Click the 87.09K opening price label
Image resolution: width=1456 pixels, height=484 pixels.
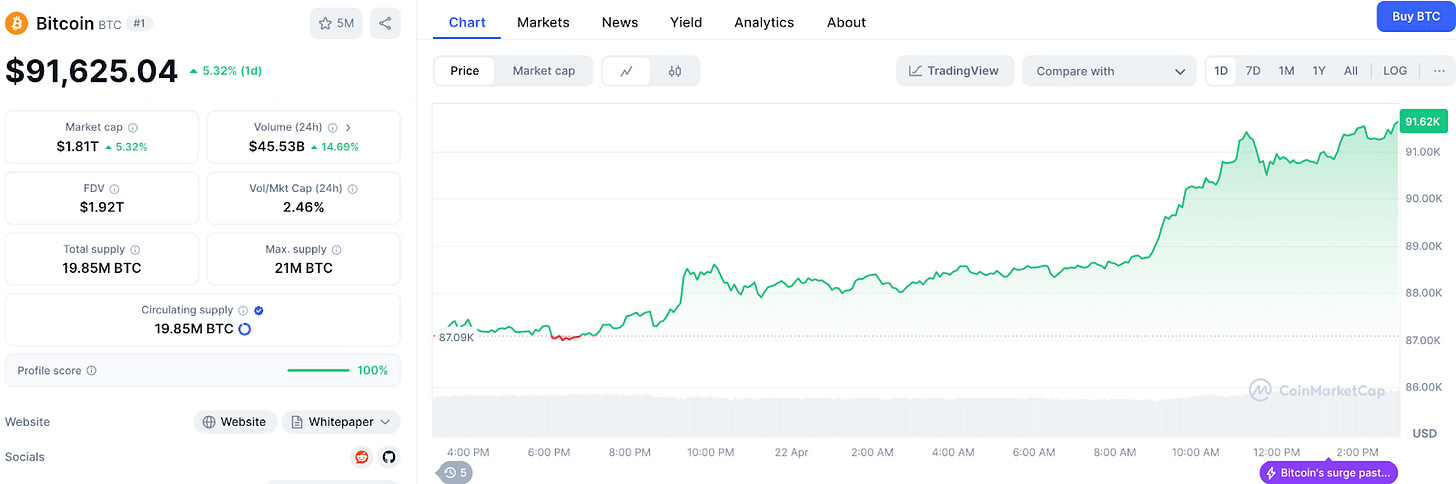click(456, 338)
